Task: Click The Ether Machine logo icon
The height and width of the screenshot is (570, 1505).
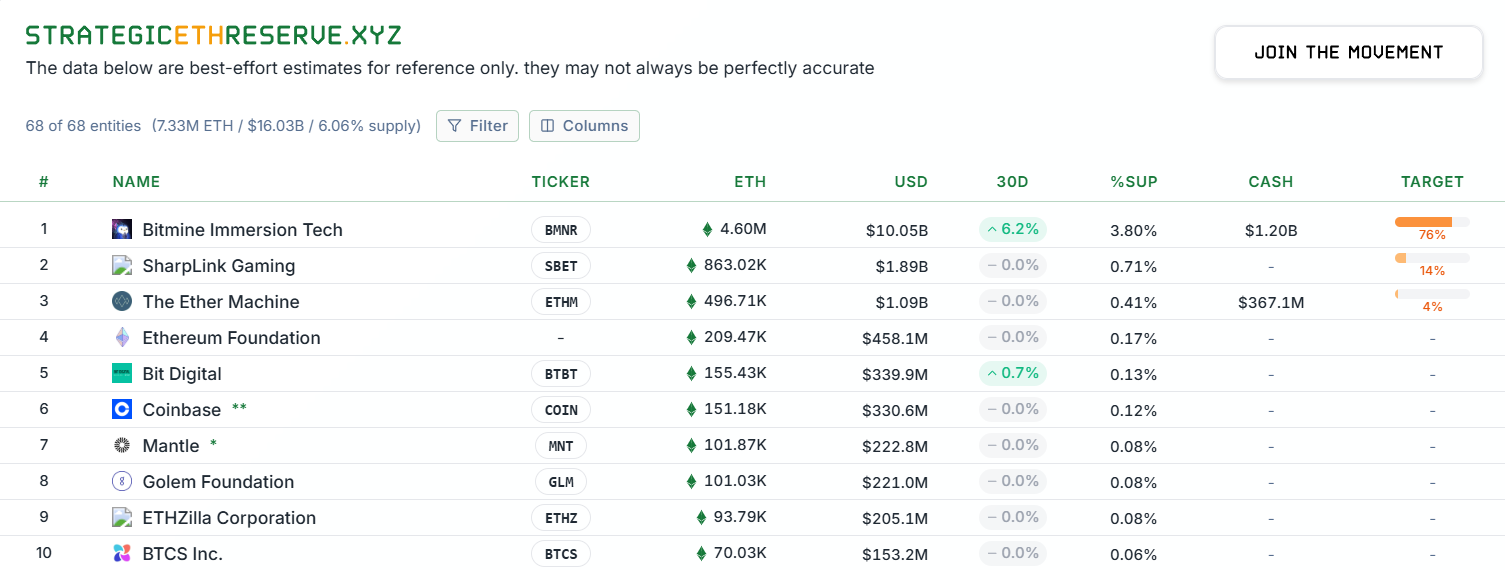Action: pos(122,301)
